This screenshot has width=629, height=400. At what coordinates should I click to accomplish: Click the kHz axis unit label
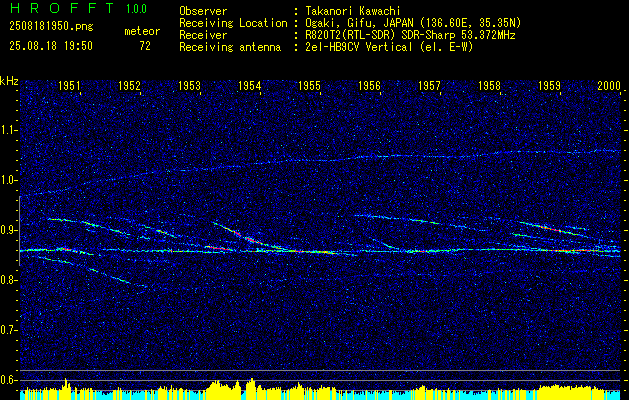(x=9, y=81)
